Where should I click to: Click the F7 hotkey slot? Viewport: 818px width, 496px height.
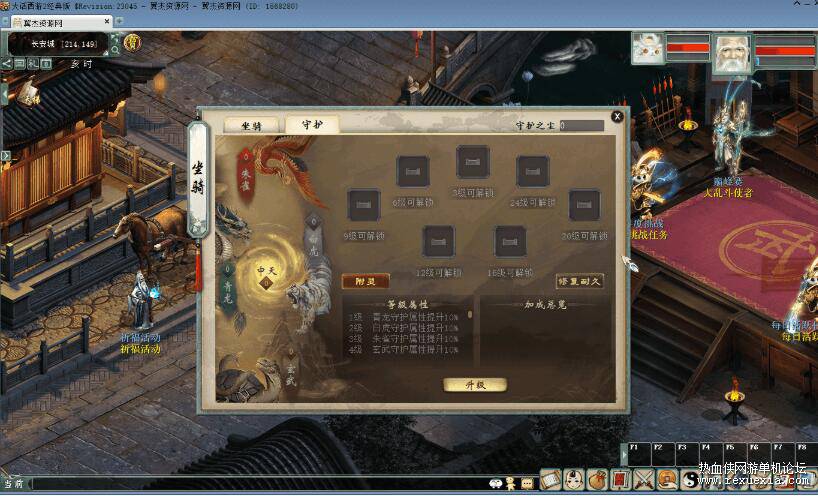[784, 454]
